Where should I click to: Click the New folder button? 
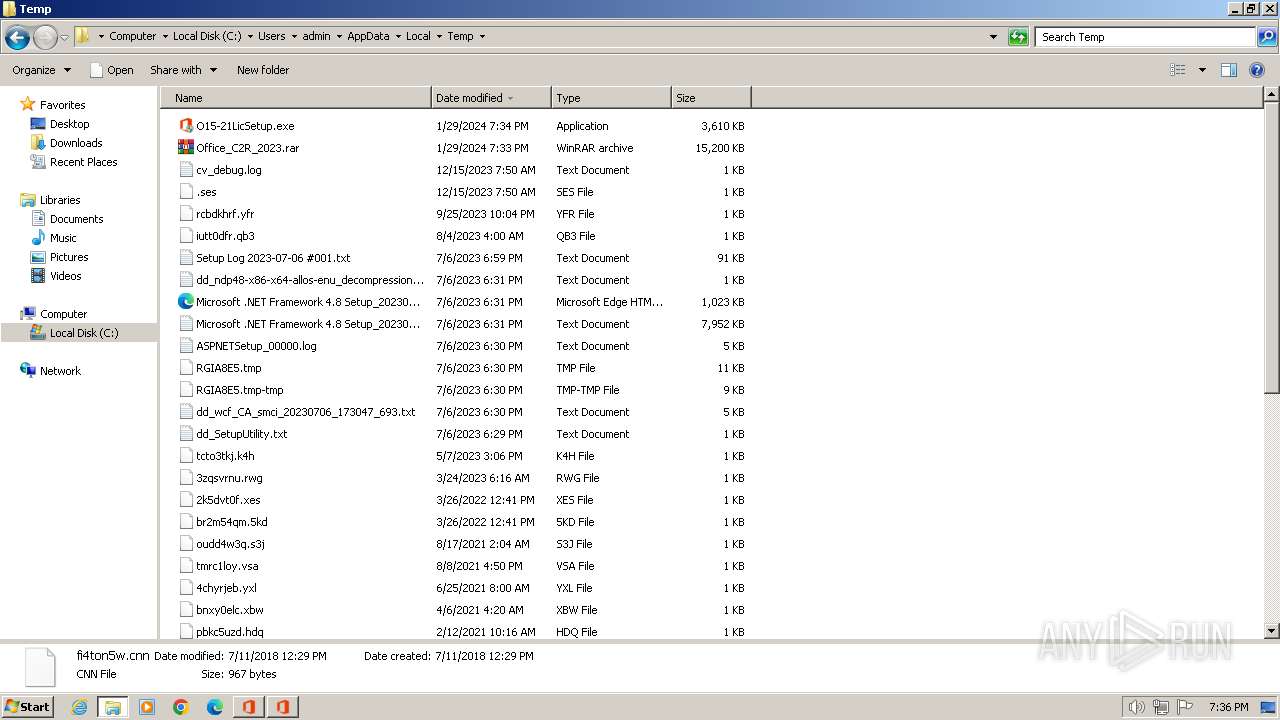pos(263,70)
